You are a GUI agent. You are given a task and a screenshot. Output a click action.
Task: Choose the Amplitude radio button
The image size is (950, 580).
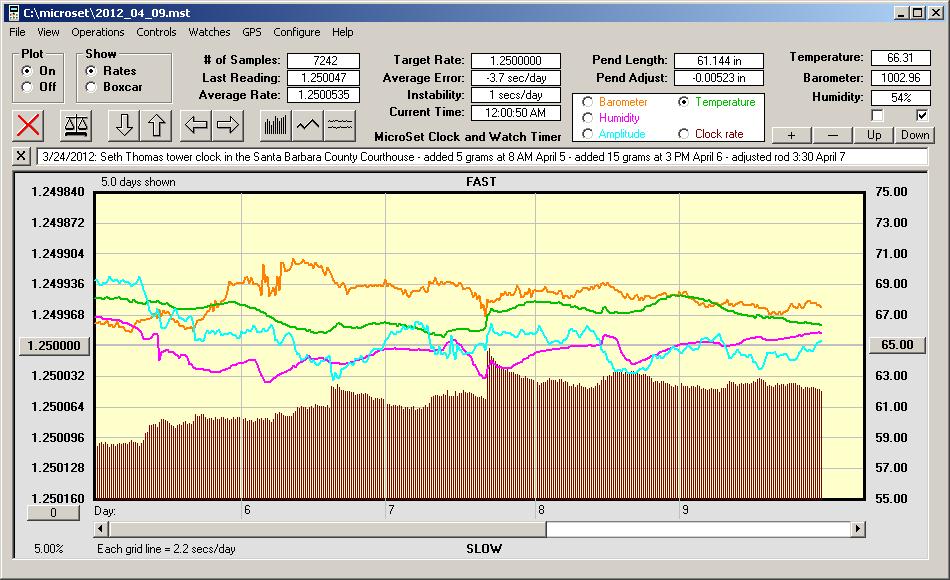point(587,134)
